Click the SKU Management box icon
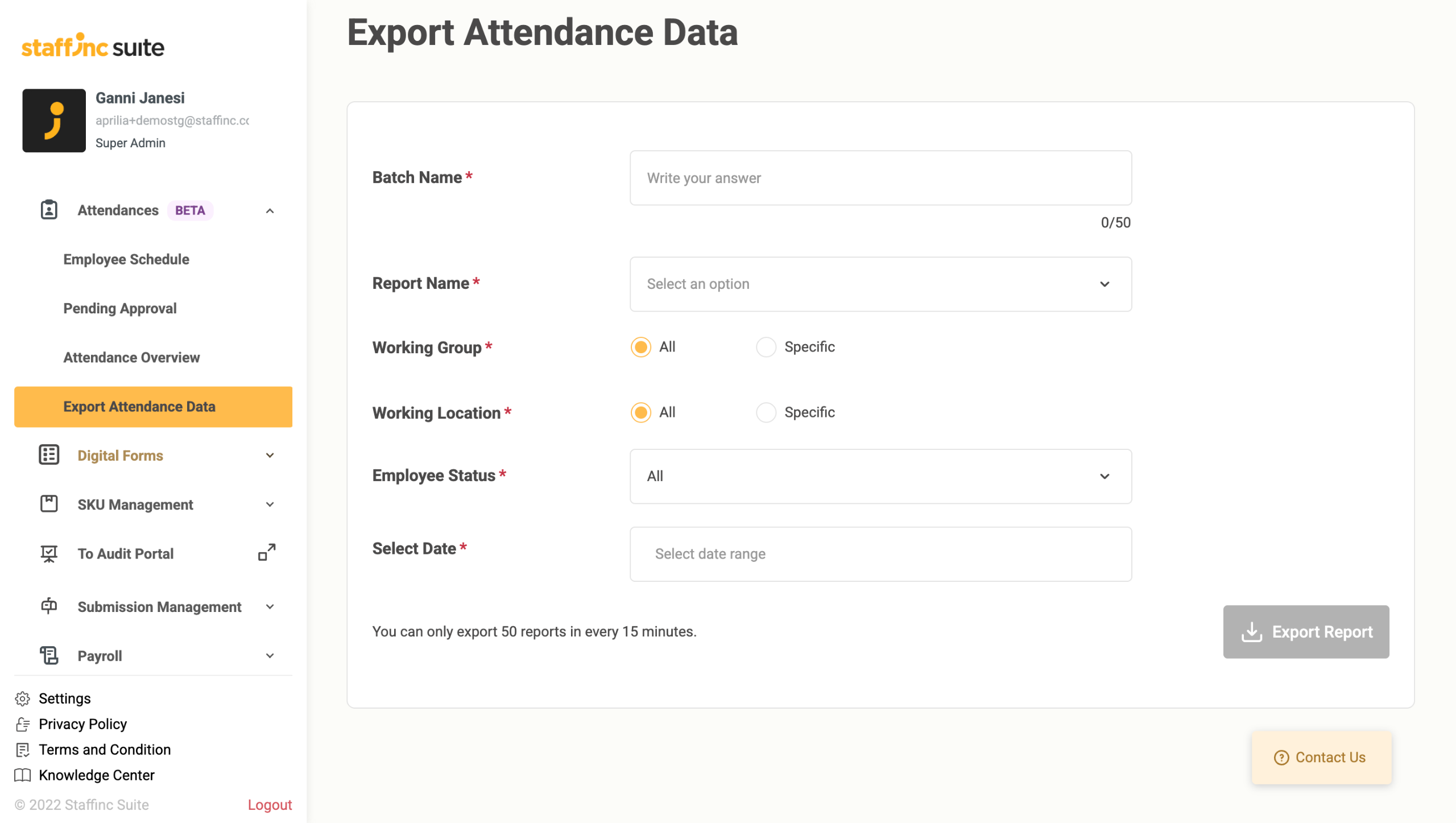 [x=49, y=504]
